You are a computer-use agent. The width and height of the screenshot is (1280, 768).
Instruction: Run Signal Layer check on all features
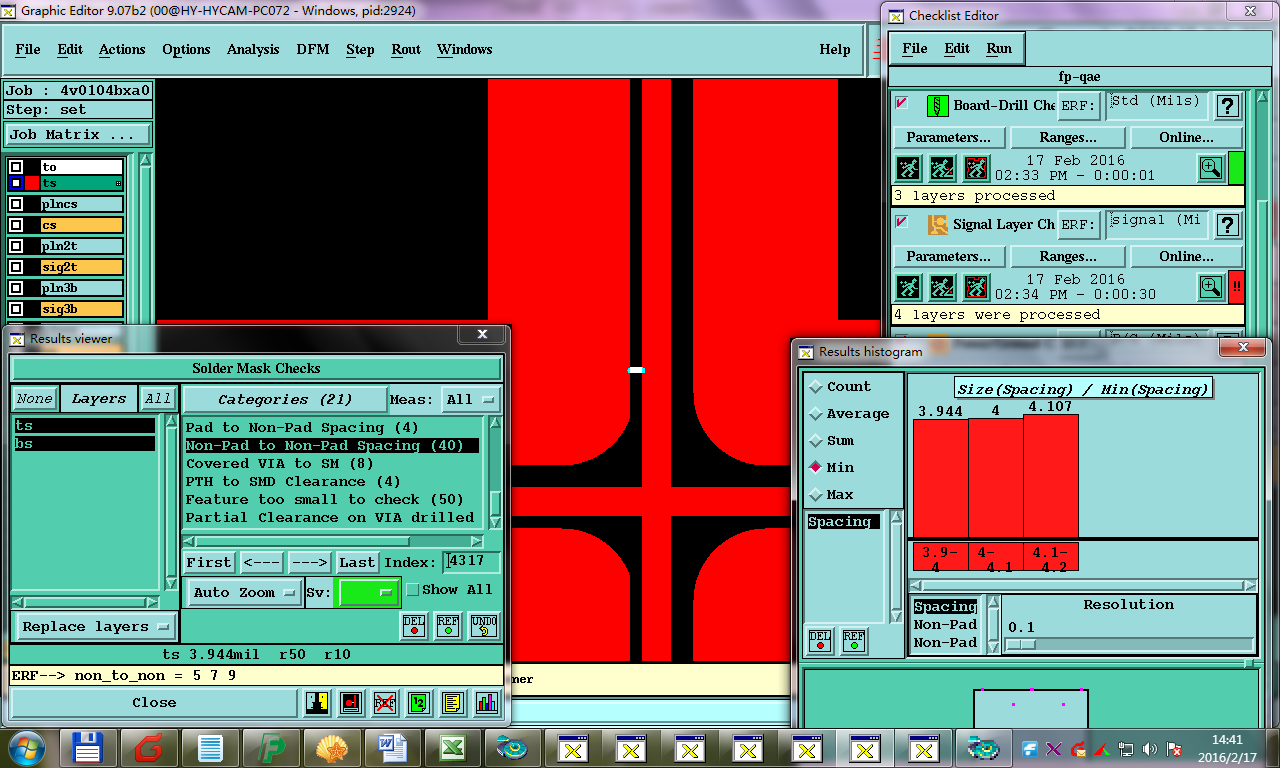tap(908, 287)
